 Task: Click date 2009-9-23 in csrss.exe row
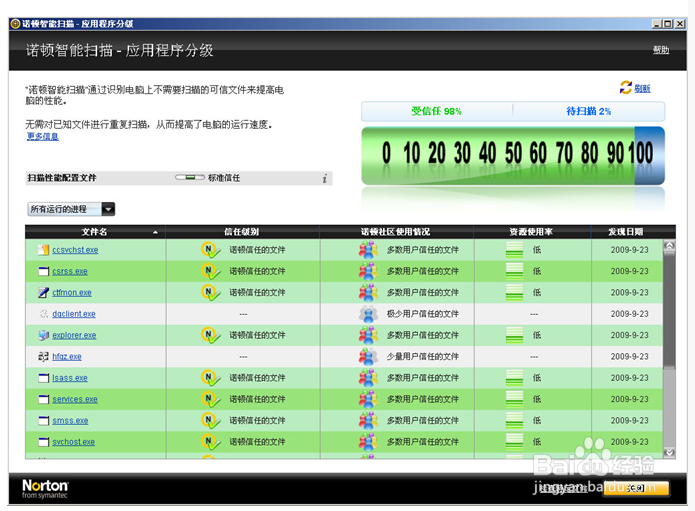tap(629, 271)
